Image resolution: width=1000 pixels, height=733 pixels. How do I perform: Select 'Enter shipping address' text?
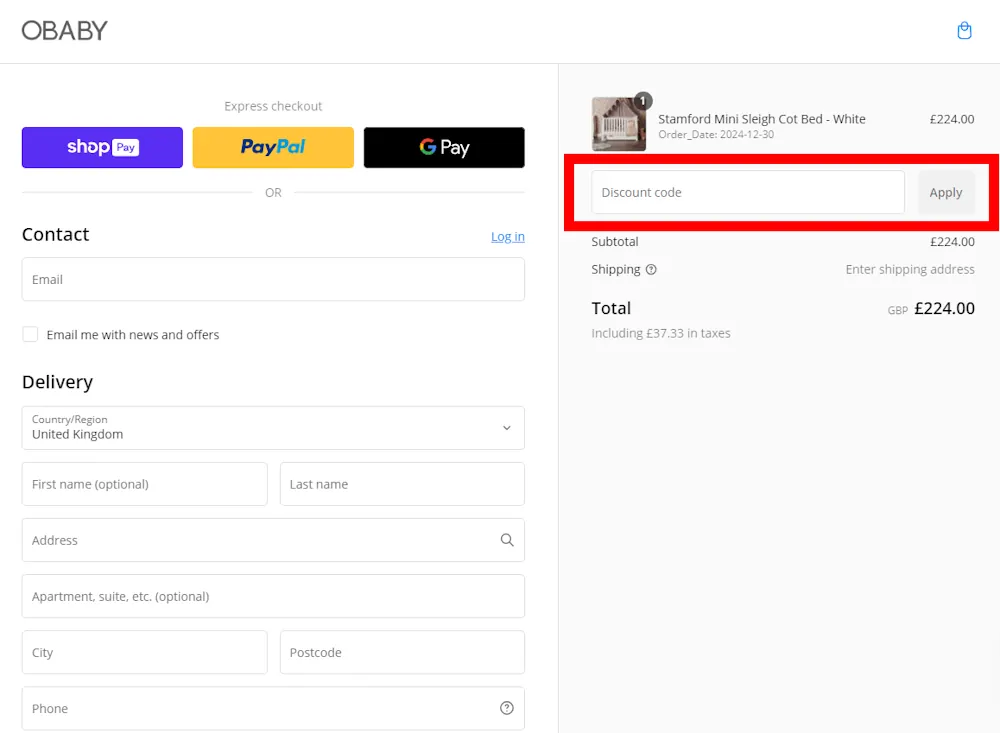tap(910, 269)
